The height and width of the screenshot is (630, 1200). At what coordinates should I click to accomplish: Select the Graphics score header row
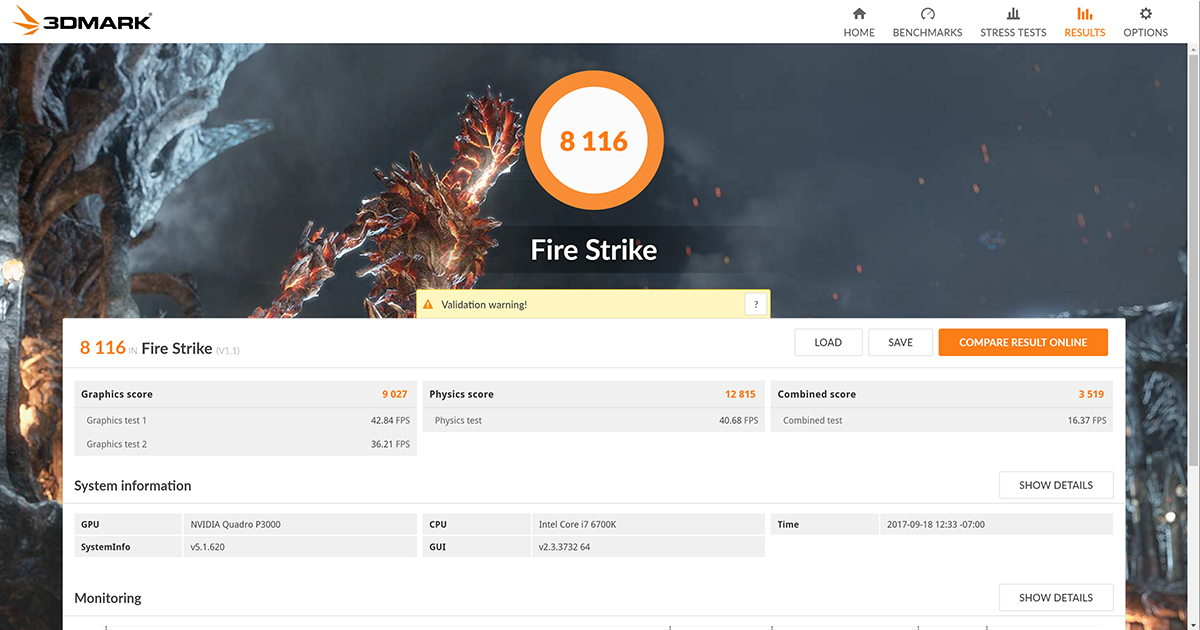245,394
